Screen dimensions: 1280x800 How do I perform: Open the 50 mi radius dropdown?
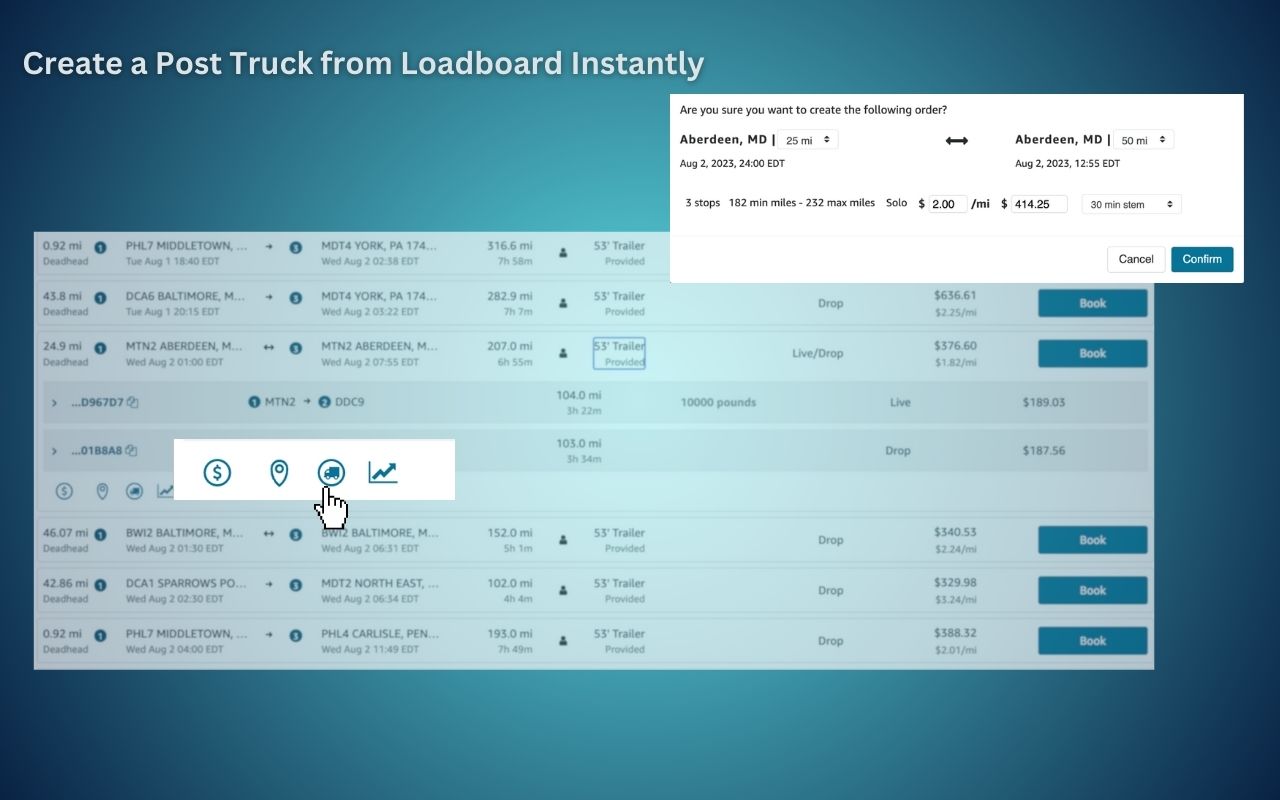point(1143,140)
